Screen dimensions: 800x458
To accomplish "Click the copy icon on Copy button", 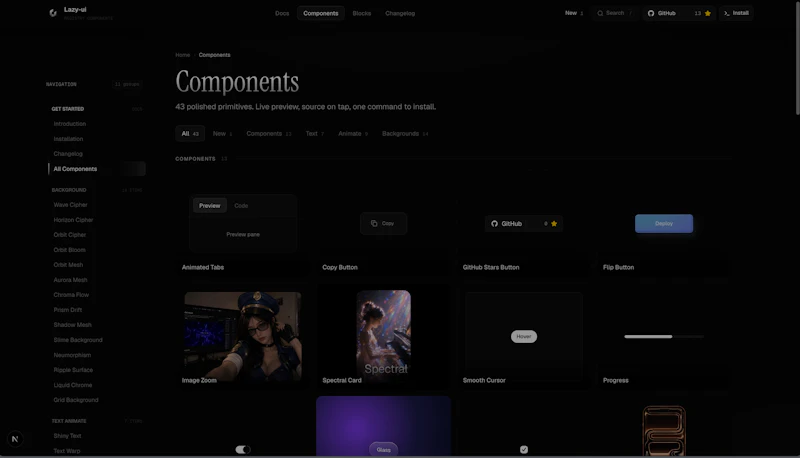I will pyautogui.click(x=374, y=223).
